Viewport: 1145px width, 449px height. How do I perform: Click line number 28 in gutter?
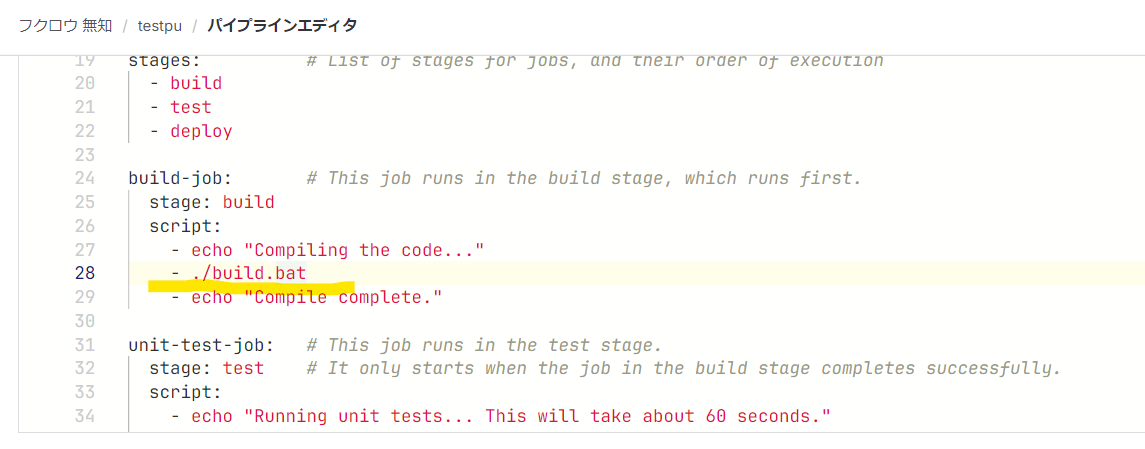pyautogui.click(x=85, y=273)
